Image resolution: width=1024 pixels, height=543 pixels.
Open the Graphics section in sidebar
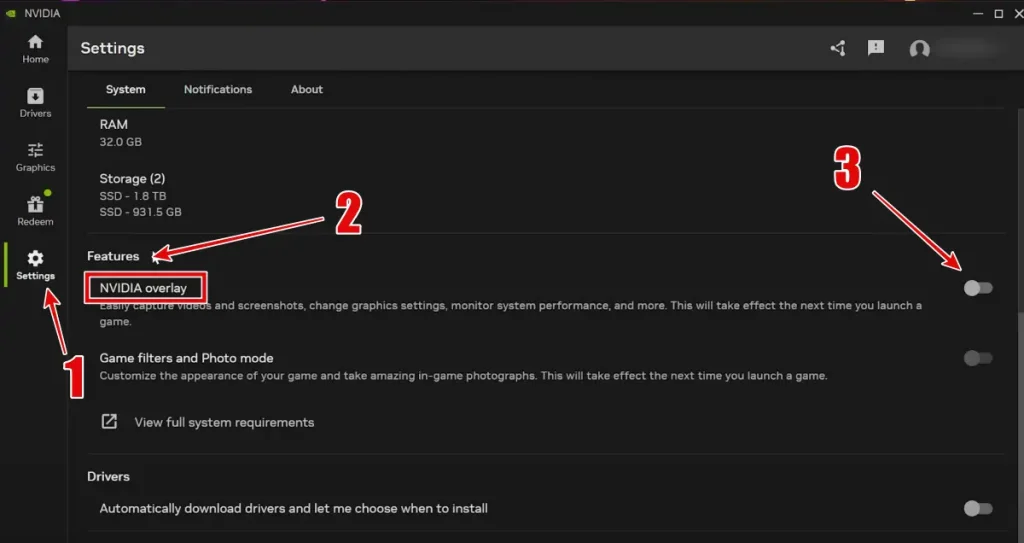35,157
